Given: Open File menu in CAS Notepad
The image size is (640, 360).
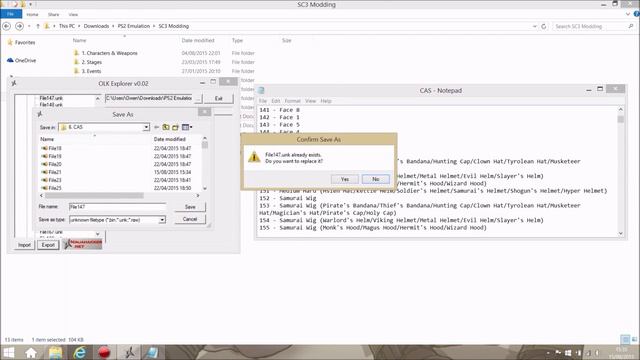Looking at the screenshot, I should coord(263,101).
